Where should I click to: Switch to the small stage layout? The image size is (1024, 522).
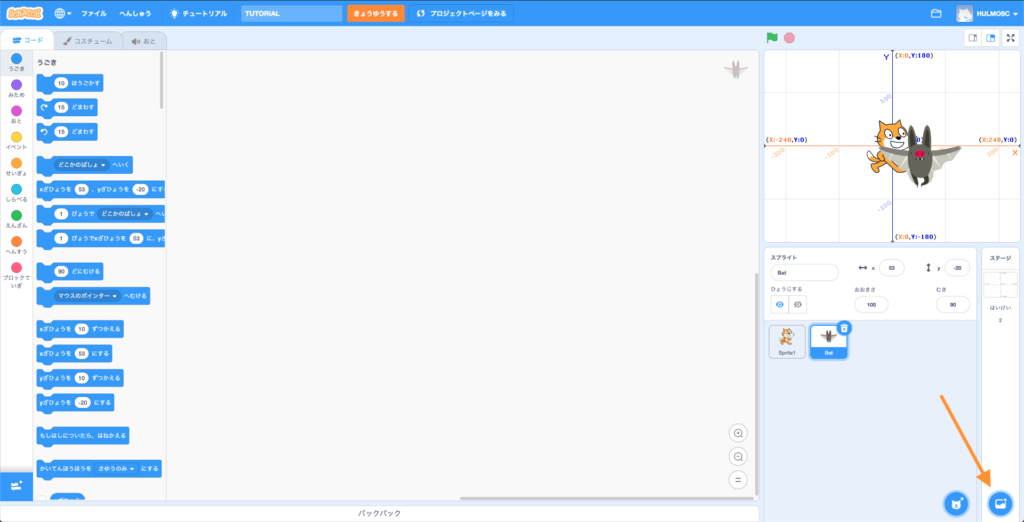tap(972, 38)
